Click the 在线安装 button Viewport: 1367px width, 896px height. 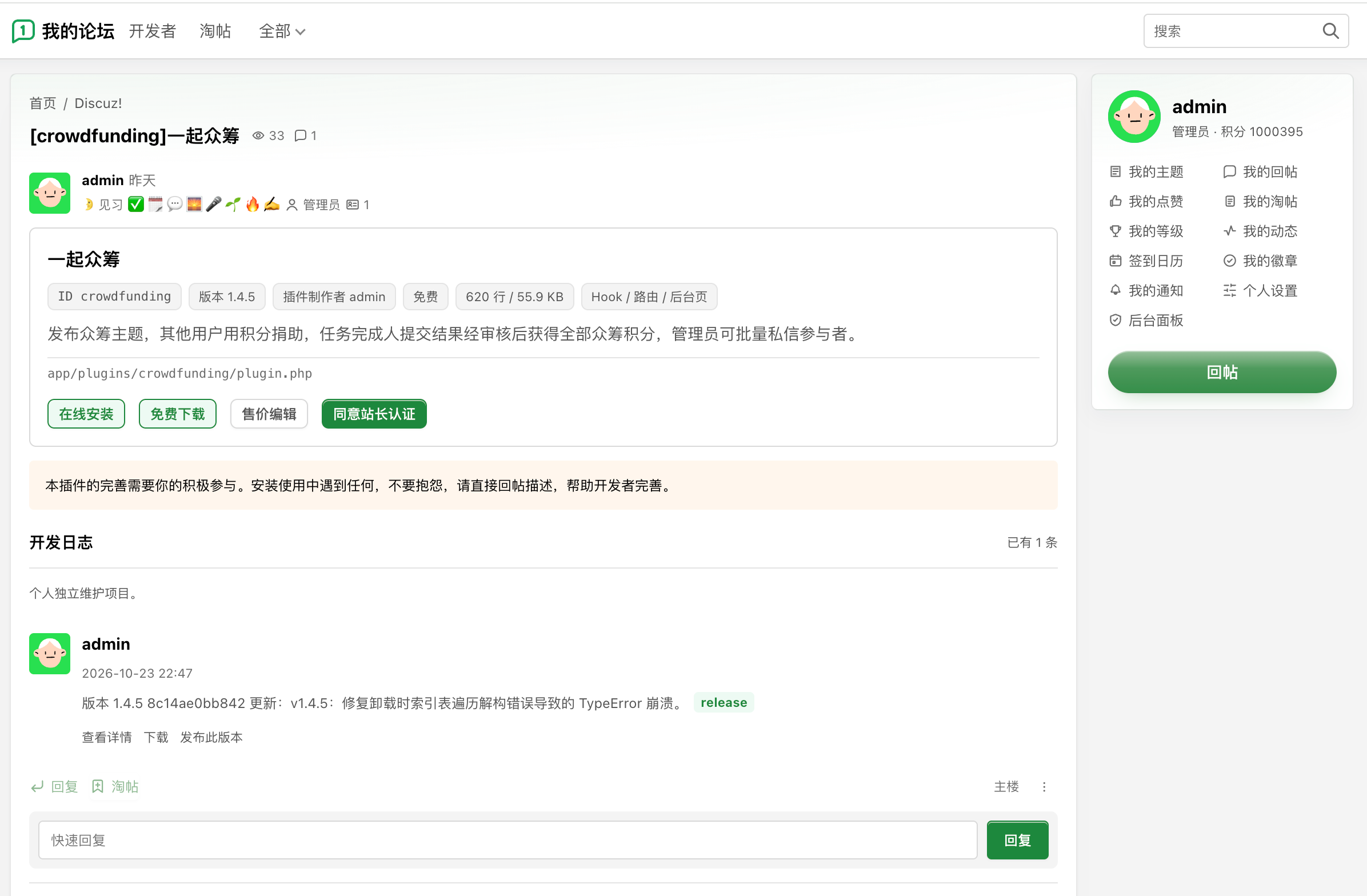coord(86,414)
